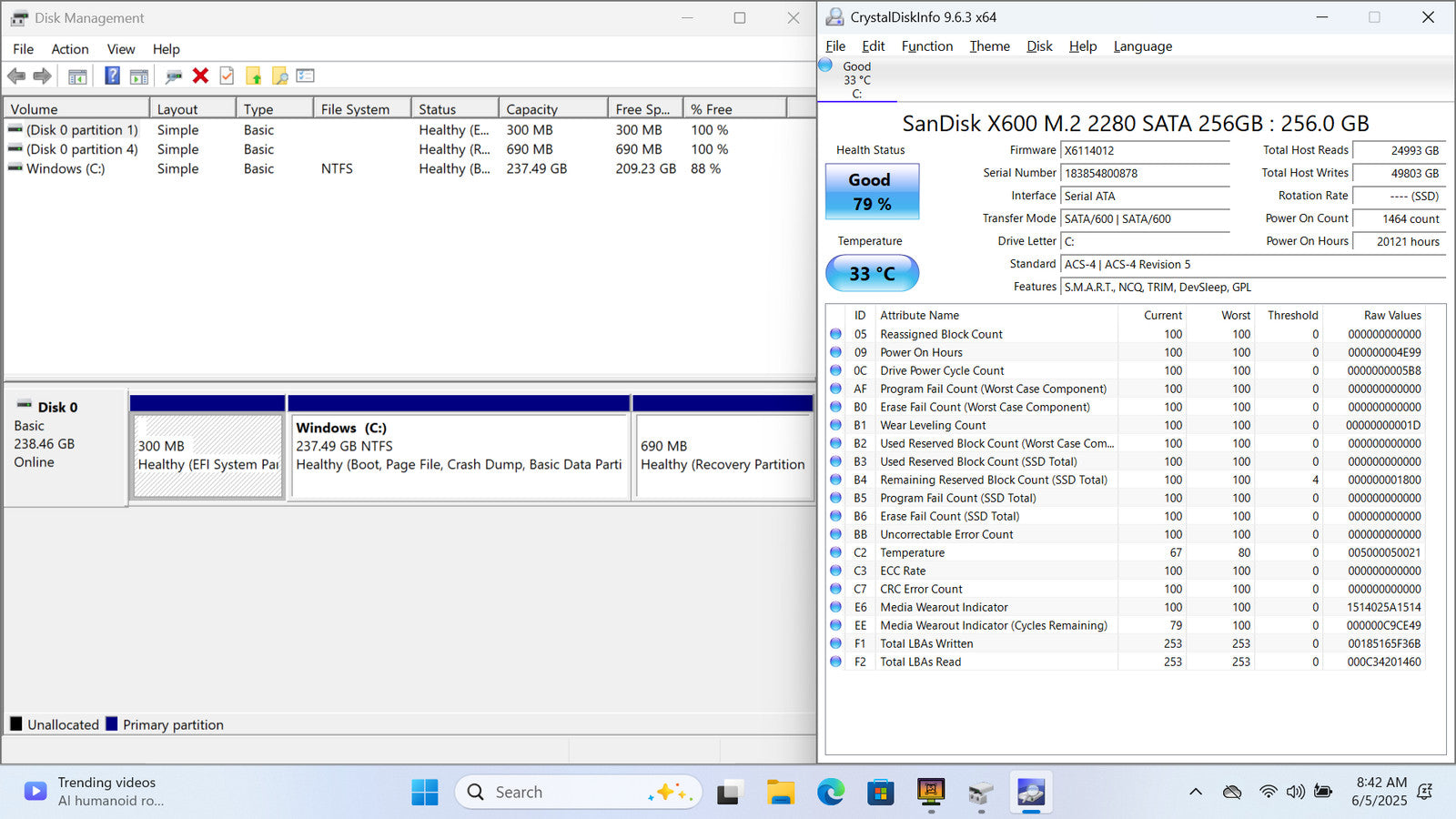Click the Firmware field X6114012

[1145, 150]
